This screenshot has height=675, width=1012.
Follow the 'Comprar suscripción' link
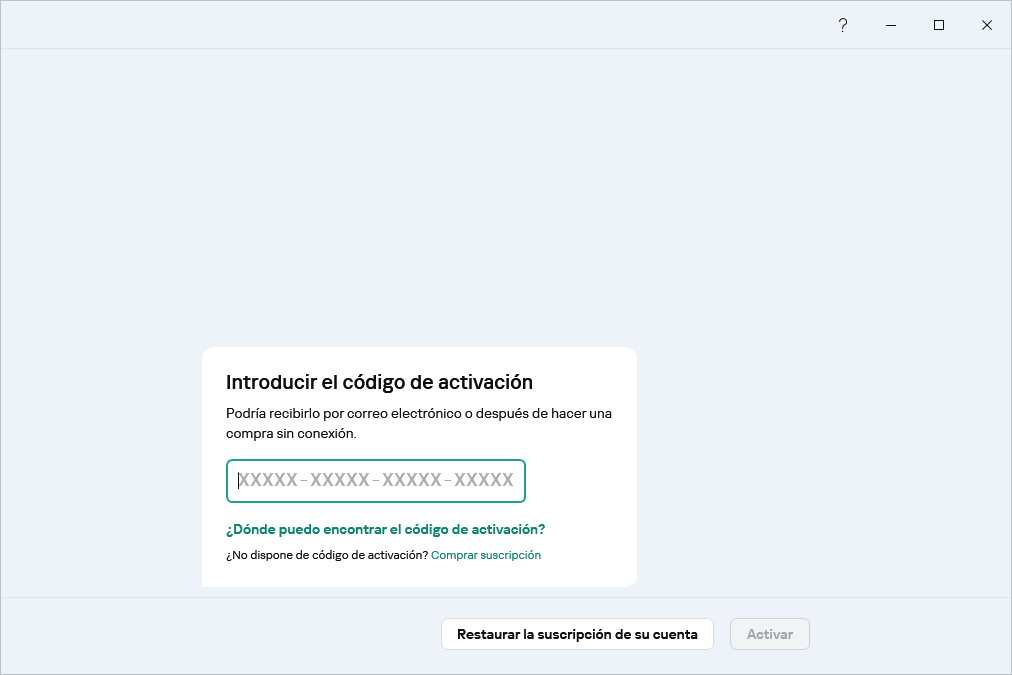point(486,555)
